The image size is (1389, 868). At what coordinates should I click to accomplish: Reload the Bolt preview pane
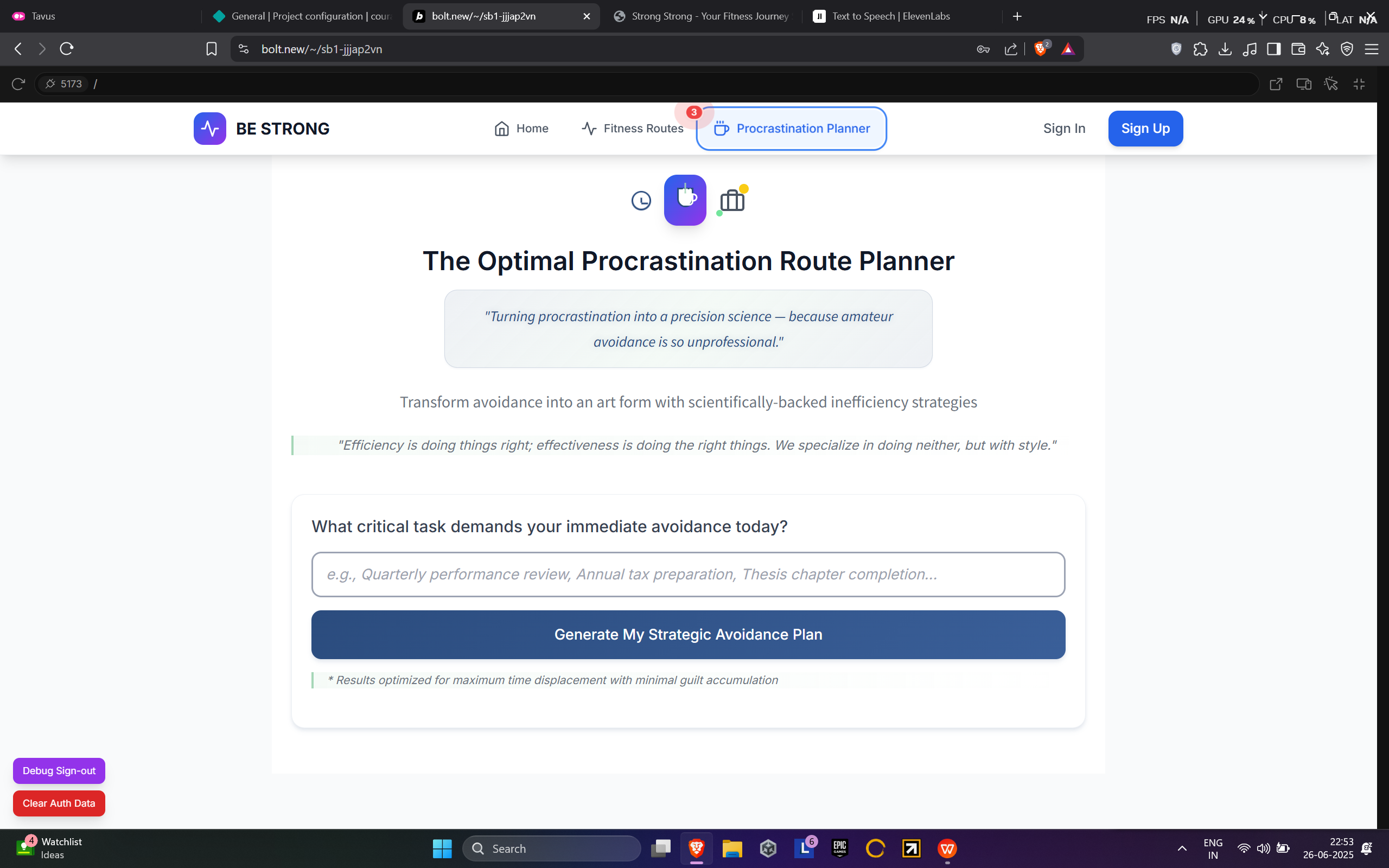18,84
